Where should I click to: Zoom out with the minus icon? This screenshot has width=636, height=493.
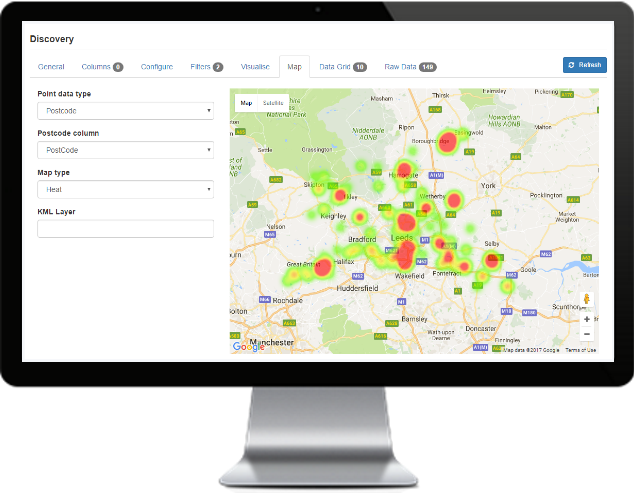[x=587, y=334]
